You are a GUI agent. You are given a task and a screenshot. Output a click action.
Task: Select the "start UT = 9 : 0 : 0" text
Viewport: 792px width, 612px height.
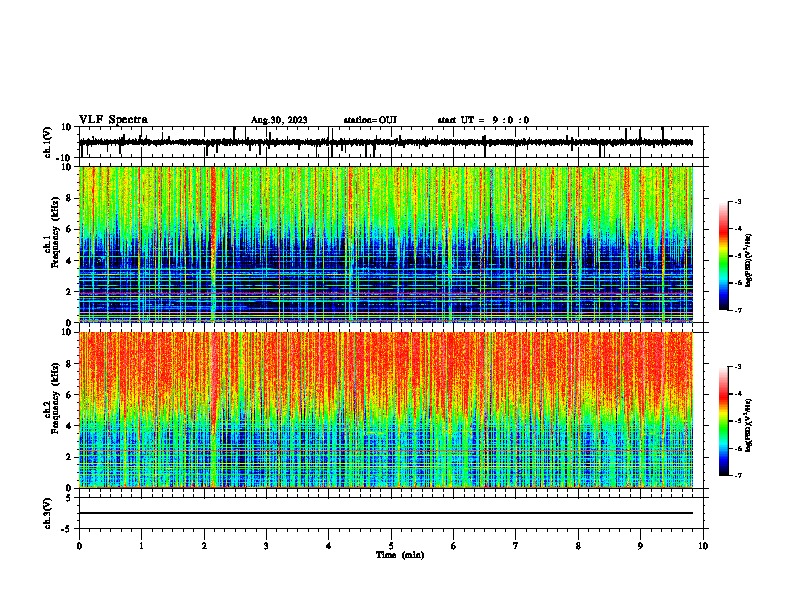[483, 120]
